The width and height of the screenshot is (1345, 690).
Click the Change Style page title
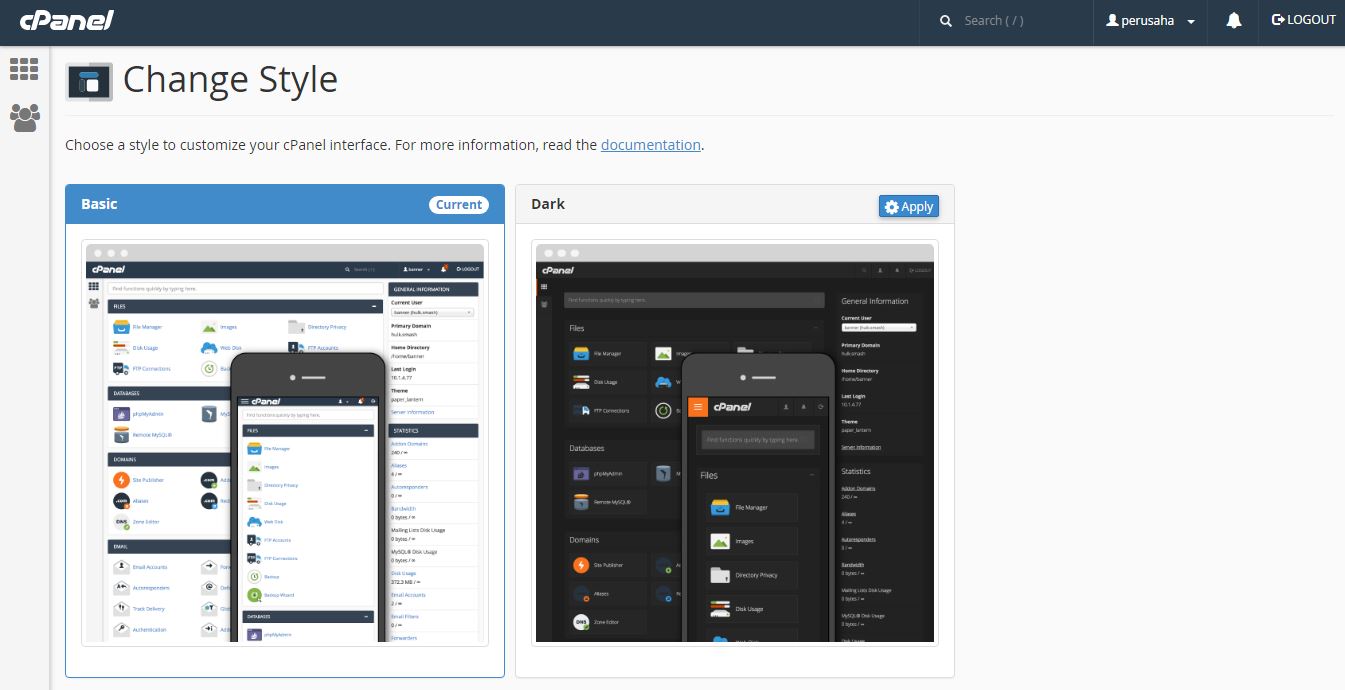[230, 79]
